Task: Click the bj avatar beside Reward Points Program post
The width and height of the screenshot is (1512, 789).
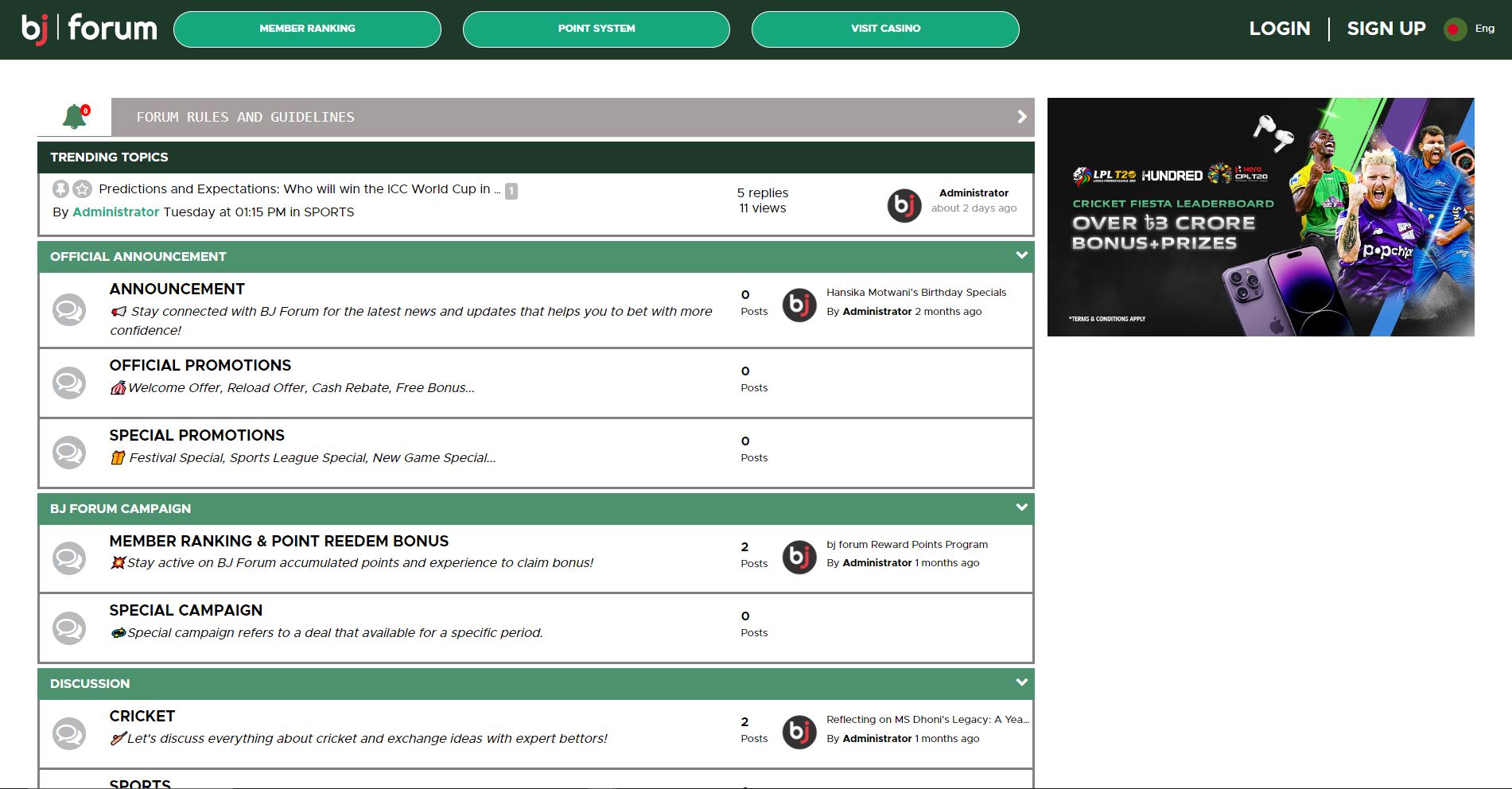Action: coord(799,558)
